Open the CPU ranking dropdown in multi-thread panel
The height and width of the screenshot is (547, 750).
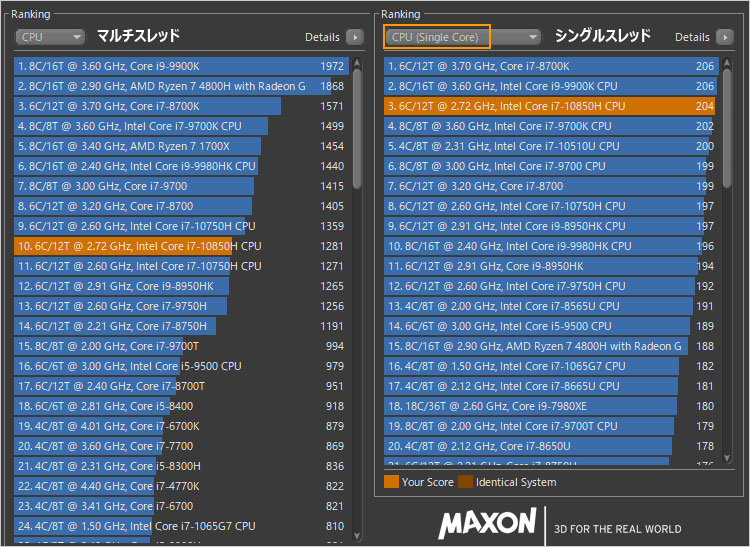click(50, 37)
